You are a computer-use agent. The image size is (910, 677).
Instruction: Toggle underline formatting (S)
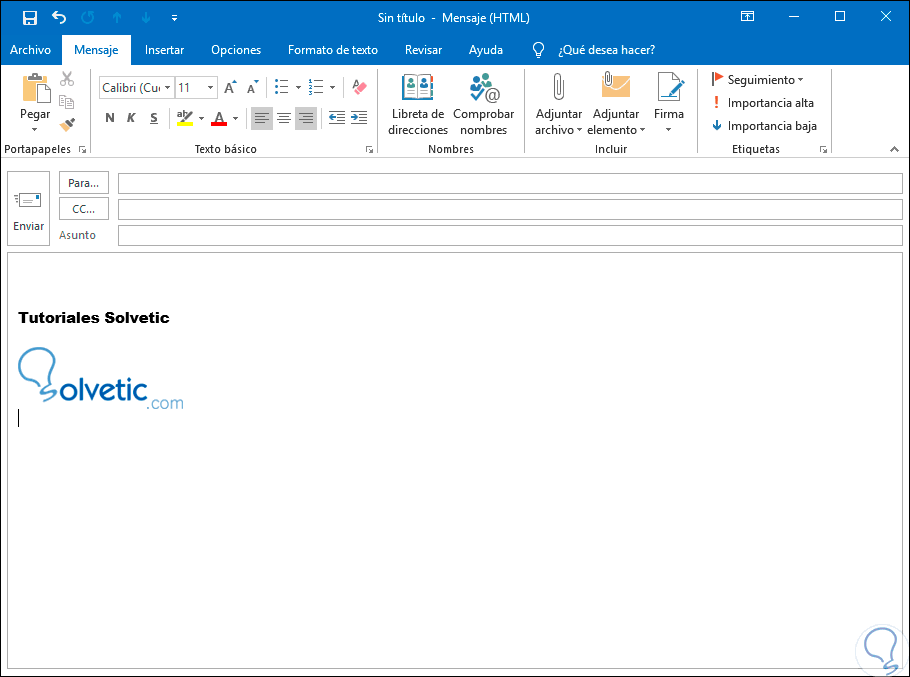tap(153, 118)
